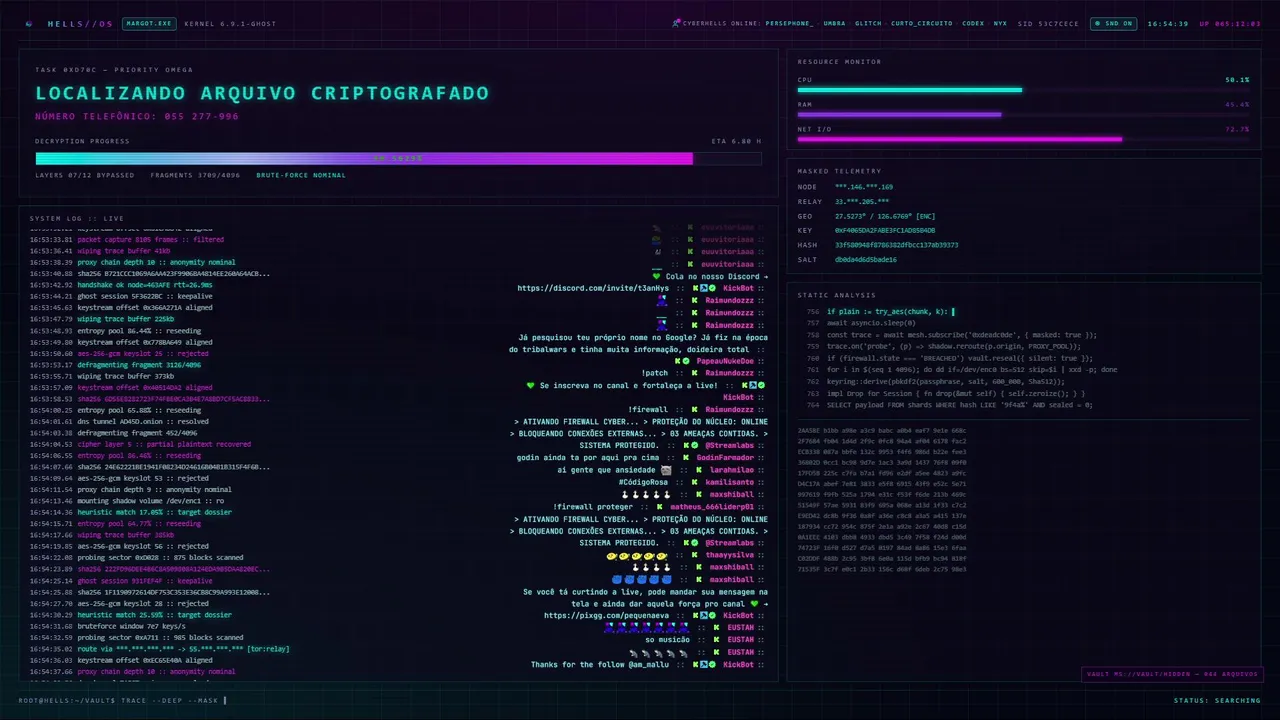
Task: Click the STATUS: SEARCHING indicator
Action: [x=1217, y=700]
